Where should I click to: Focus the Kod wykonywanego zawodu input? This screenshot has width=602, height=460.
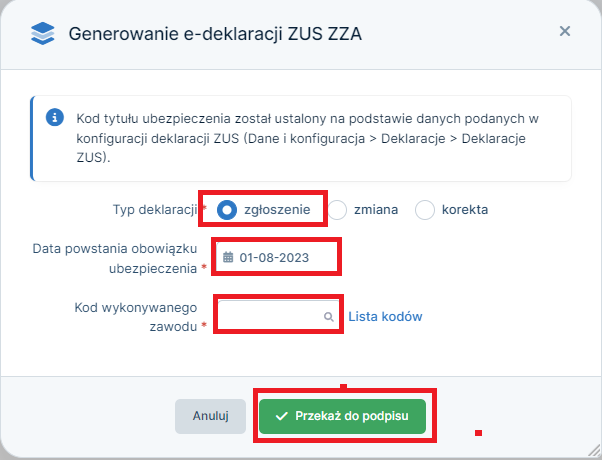270,316
